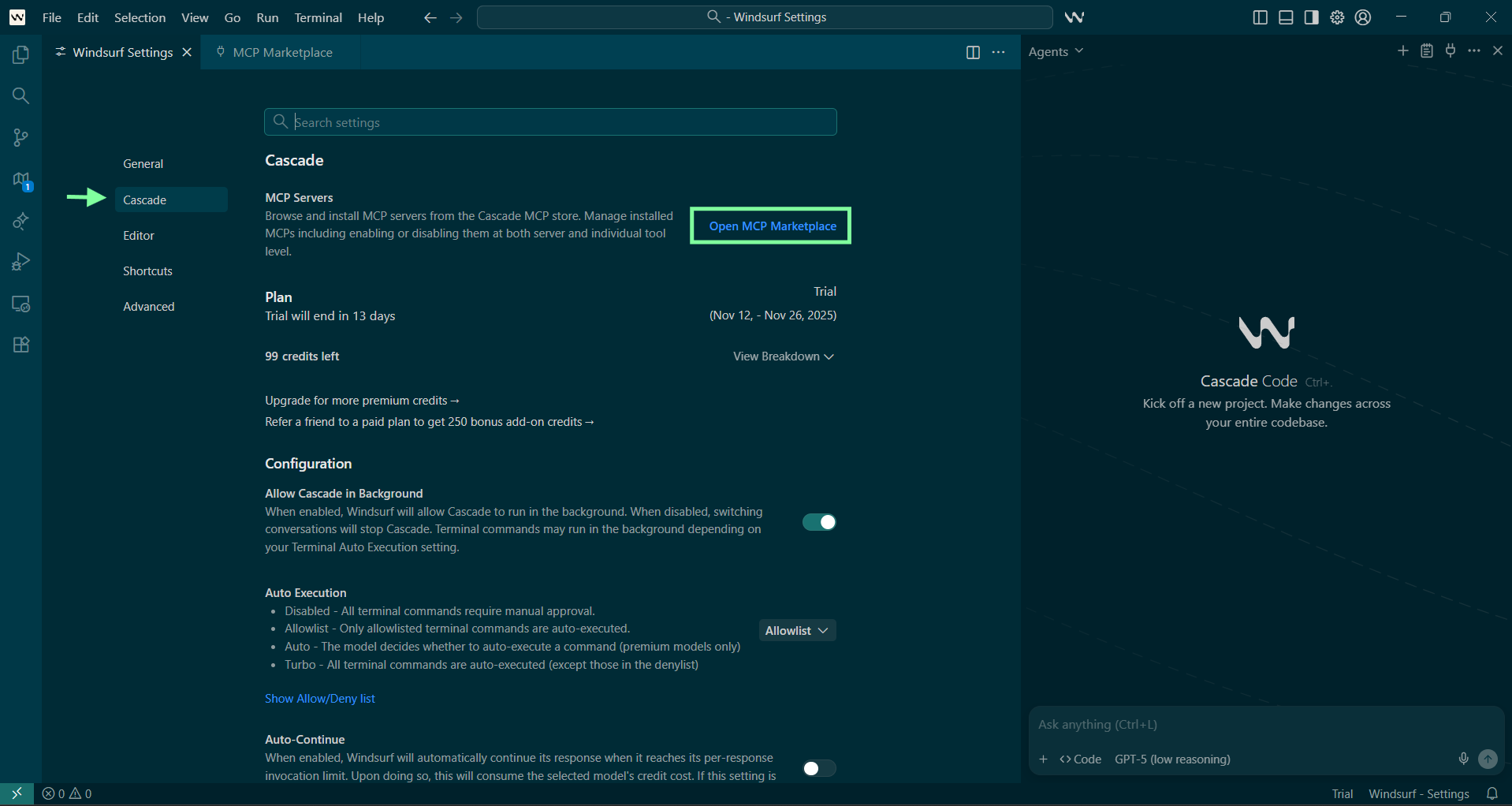Split the editor to the right
Viewport: 1512px width, 806px height.
[973, 52]
